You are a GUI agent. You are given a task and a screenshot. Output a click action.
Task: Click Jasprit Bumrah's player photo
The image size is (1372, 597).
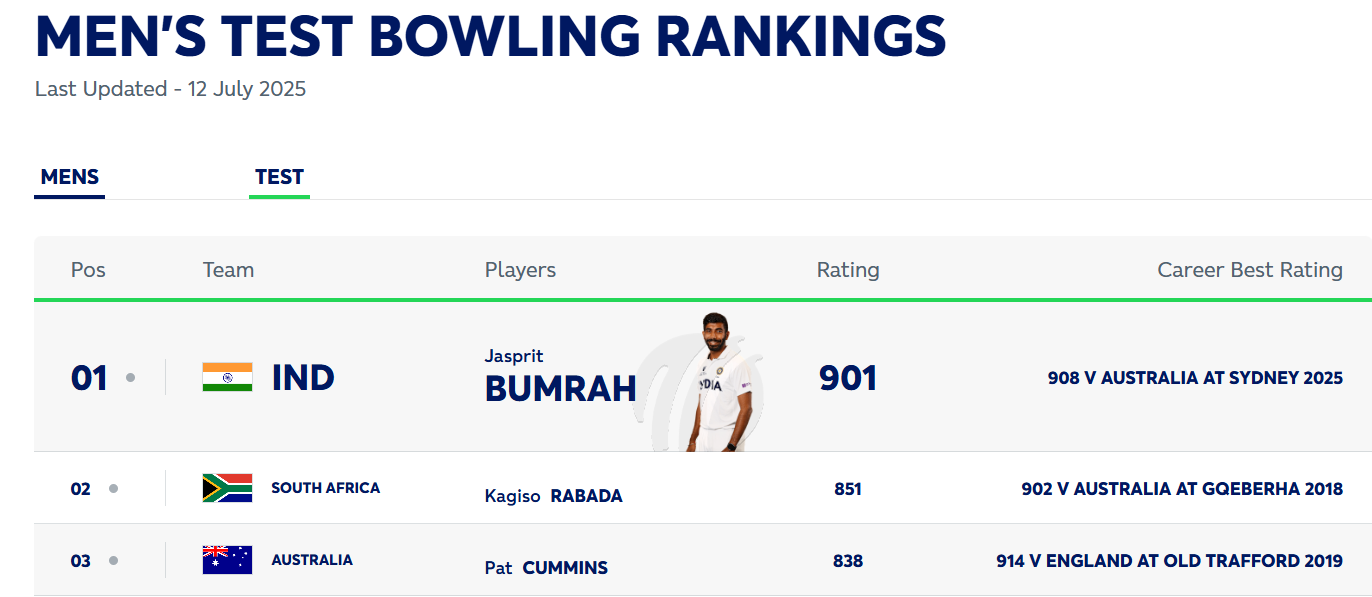pos(717,383)
